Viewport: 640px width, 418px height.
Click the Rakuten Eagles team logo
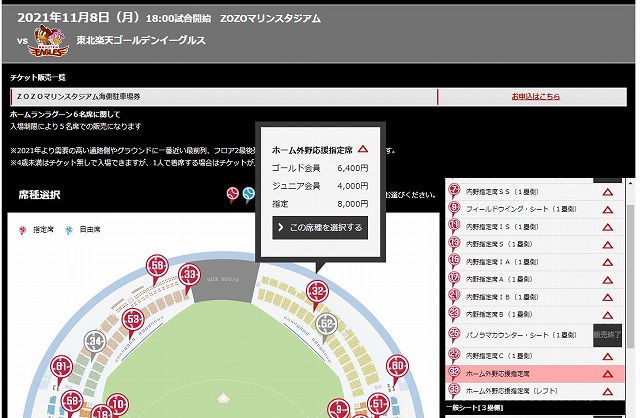(x=48, y=41)
